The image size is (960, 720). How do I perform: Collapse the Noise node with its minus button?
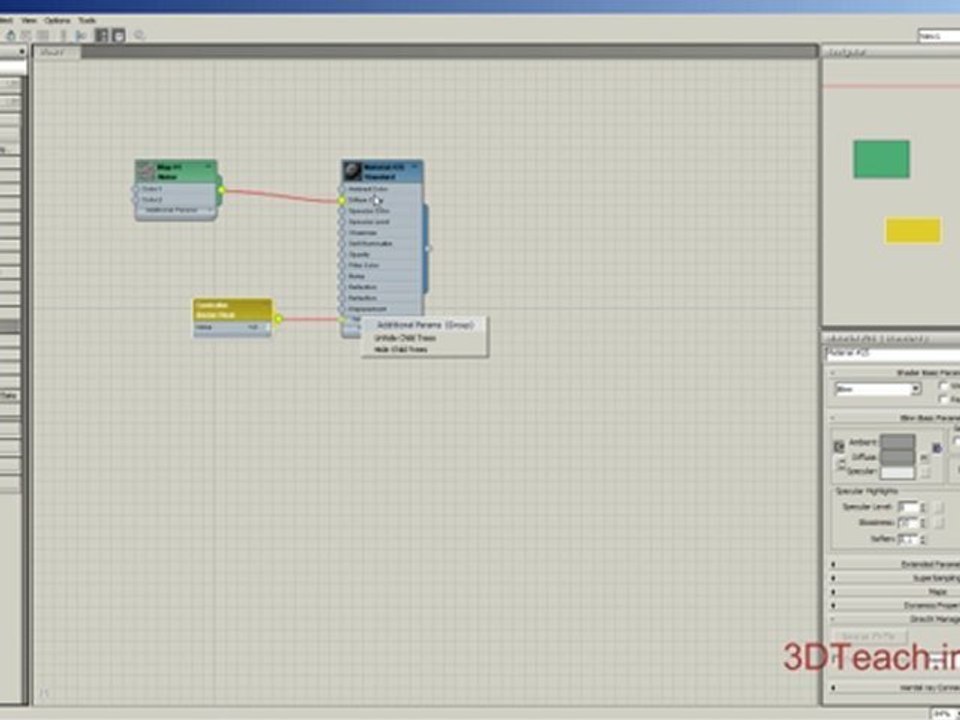pos(208,166)
